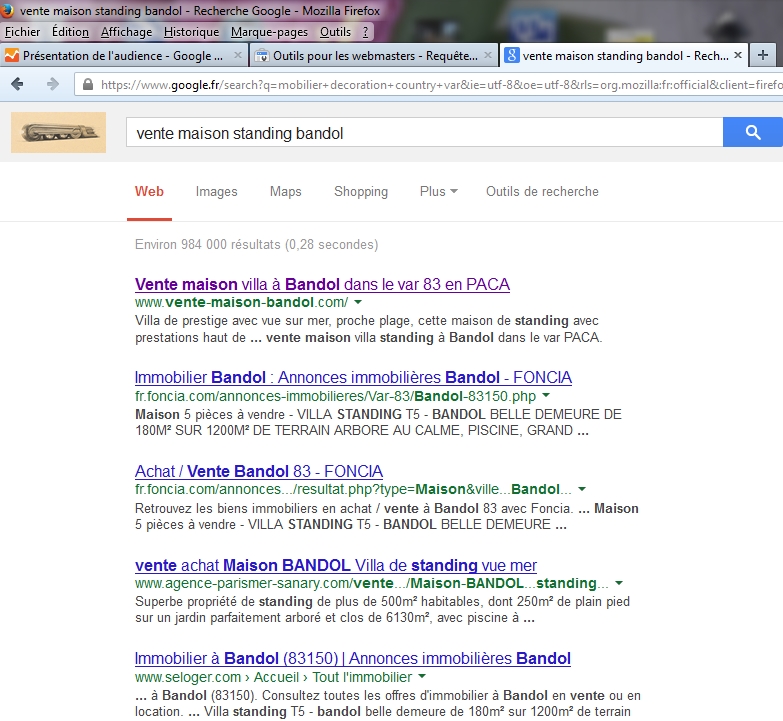Select the Web search tab
Viewport: 783px width, 721px height.
[149, 192]
